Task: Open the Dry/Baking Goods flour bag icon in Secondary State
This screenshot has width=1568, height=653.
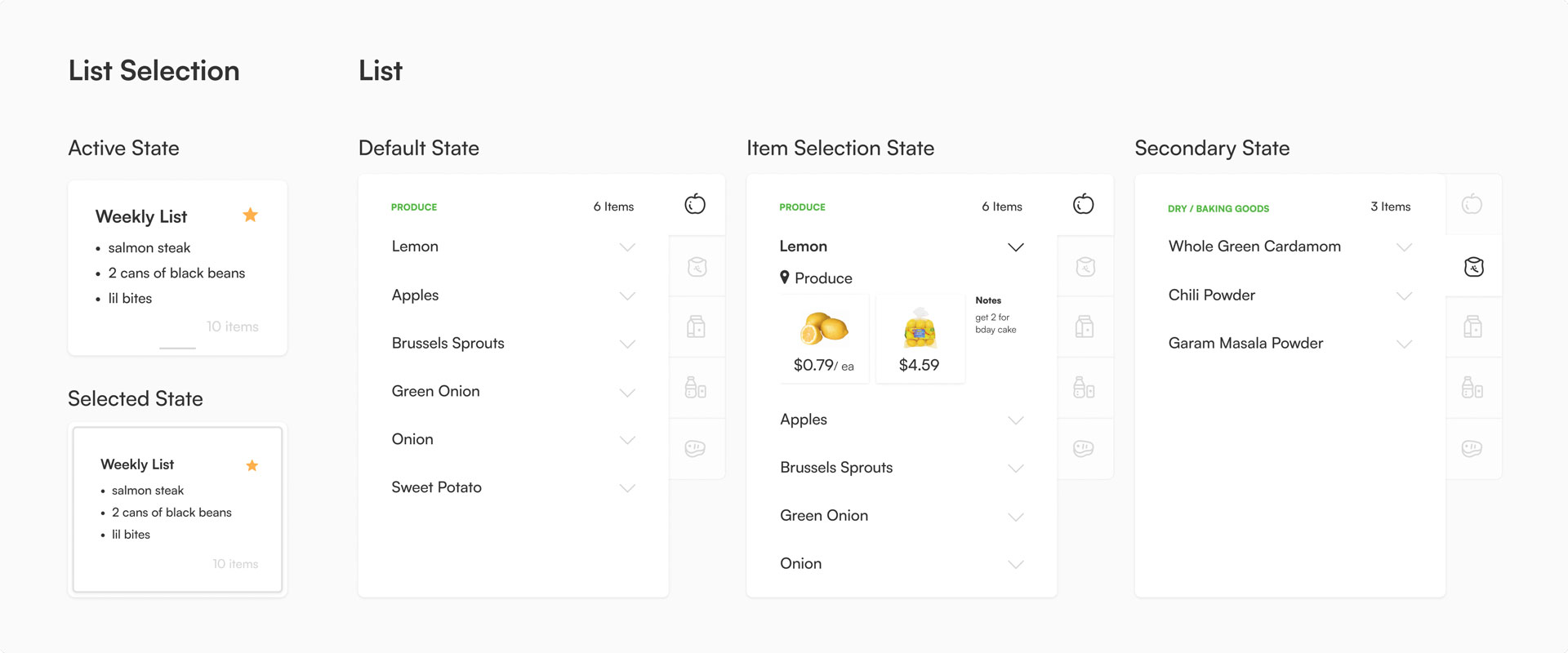Action: [x=1472, y=265]
